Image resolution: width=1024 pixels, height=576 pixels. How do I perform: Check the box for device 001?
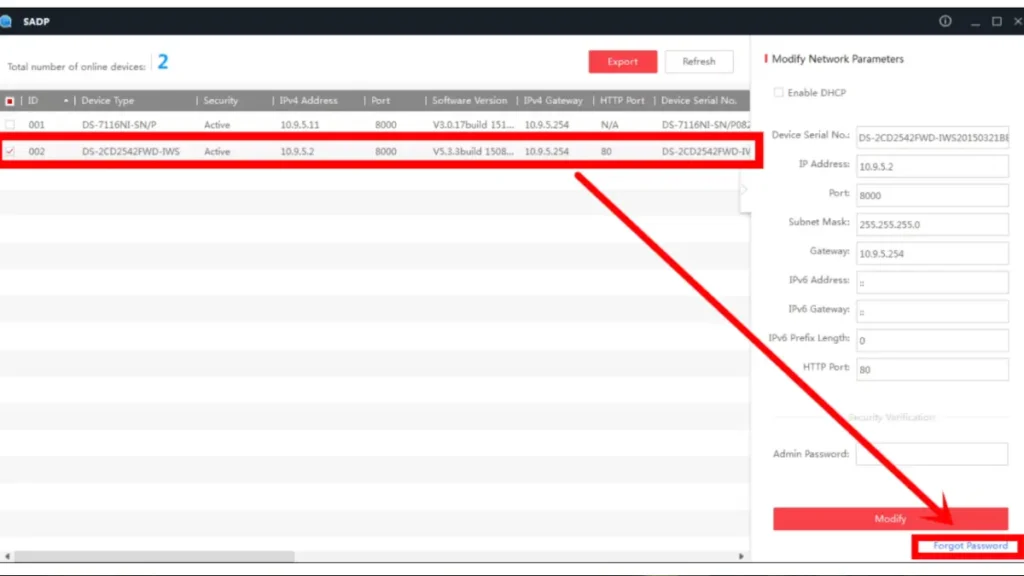click(10, 125)
